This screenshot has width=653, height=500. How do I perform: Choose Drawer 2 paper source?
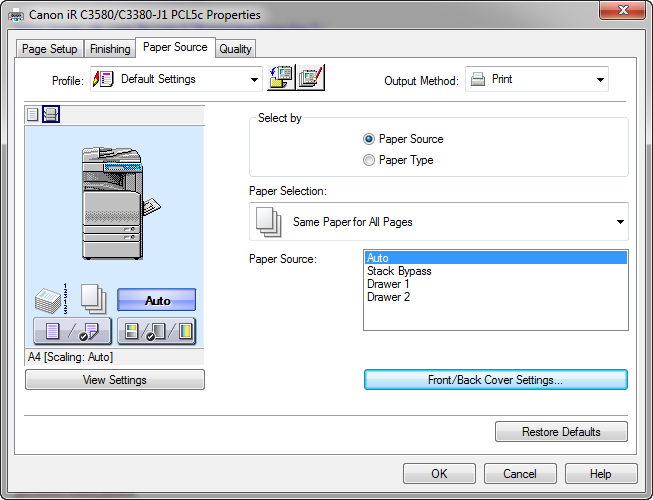tap(496, 297)
